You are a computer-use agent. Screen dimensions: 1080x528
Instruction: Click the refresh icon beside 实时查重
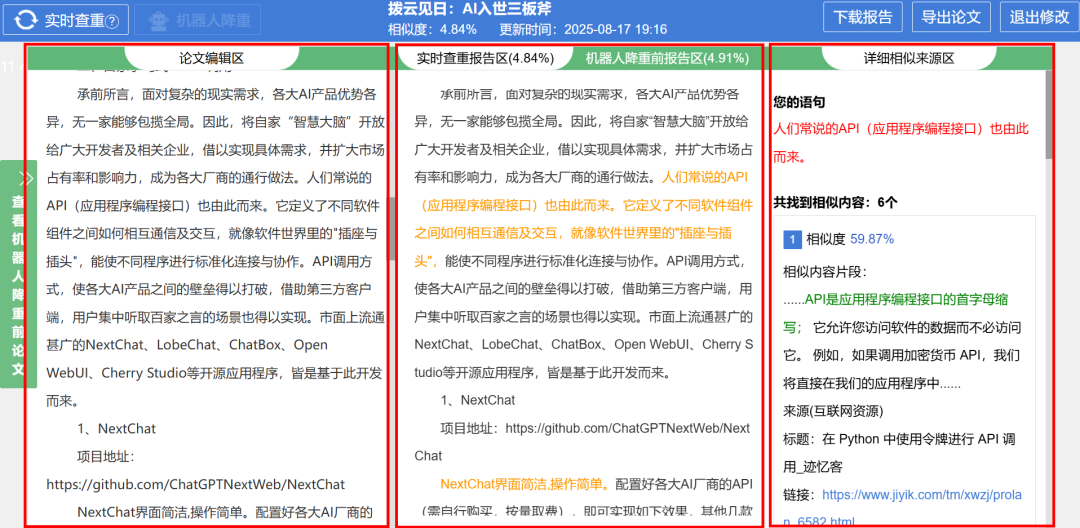(25, 20)
